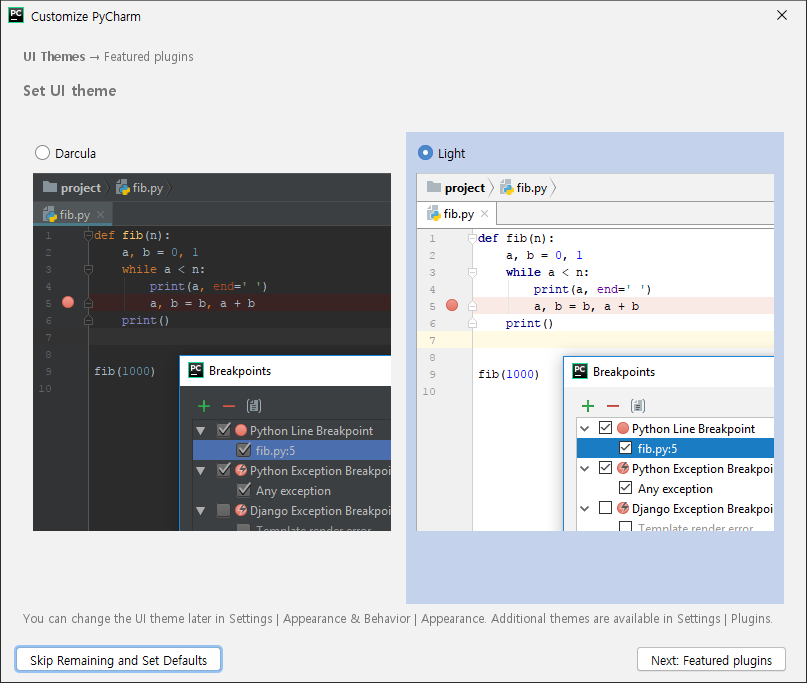
Task: Toggle fib.py:5 checkbox in Light preview
Action: (625, 448)
